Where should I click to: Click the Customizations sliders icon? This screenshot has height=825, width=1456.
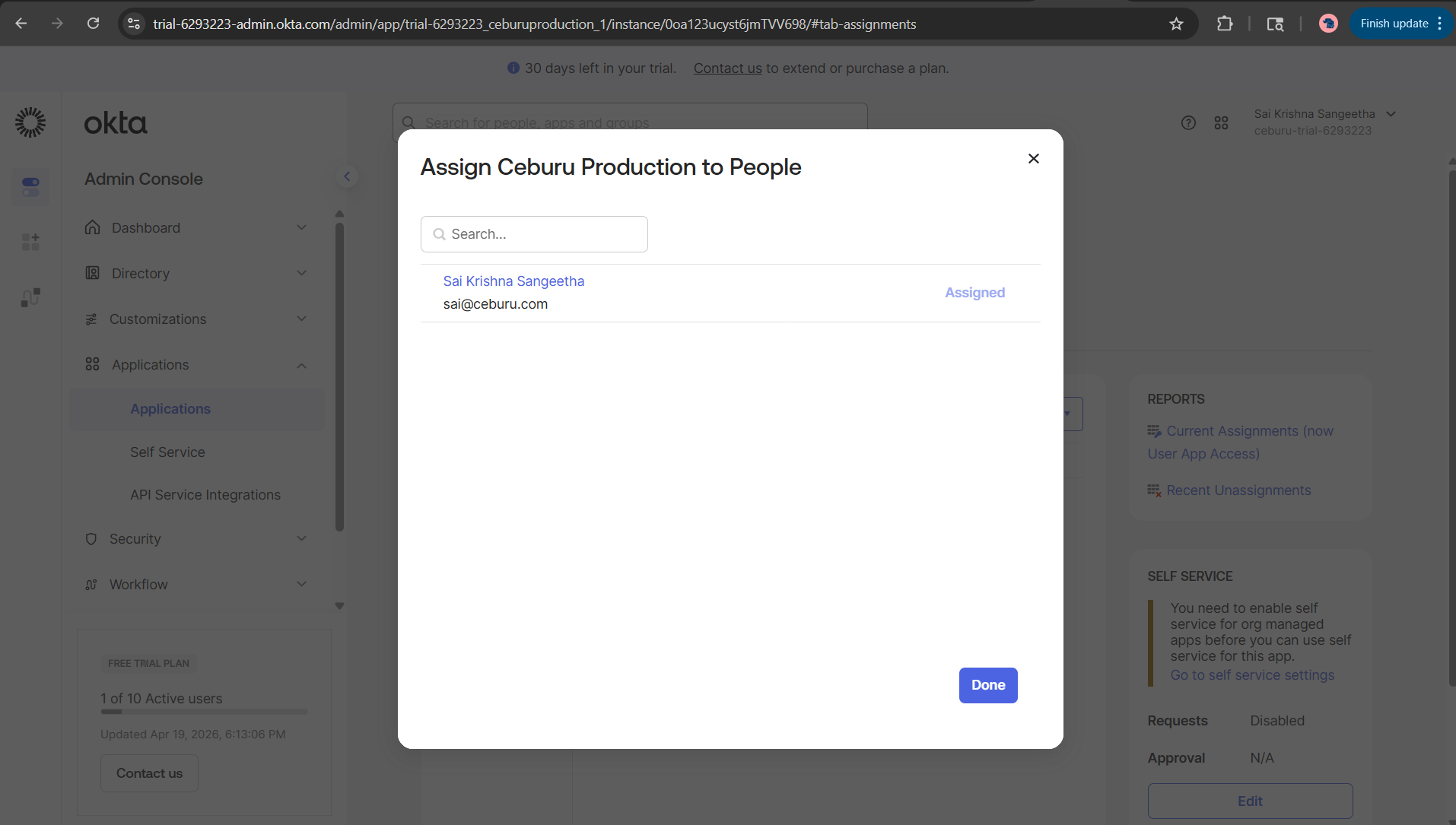tap(91, 319)
